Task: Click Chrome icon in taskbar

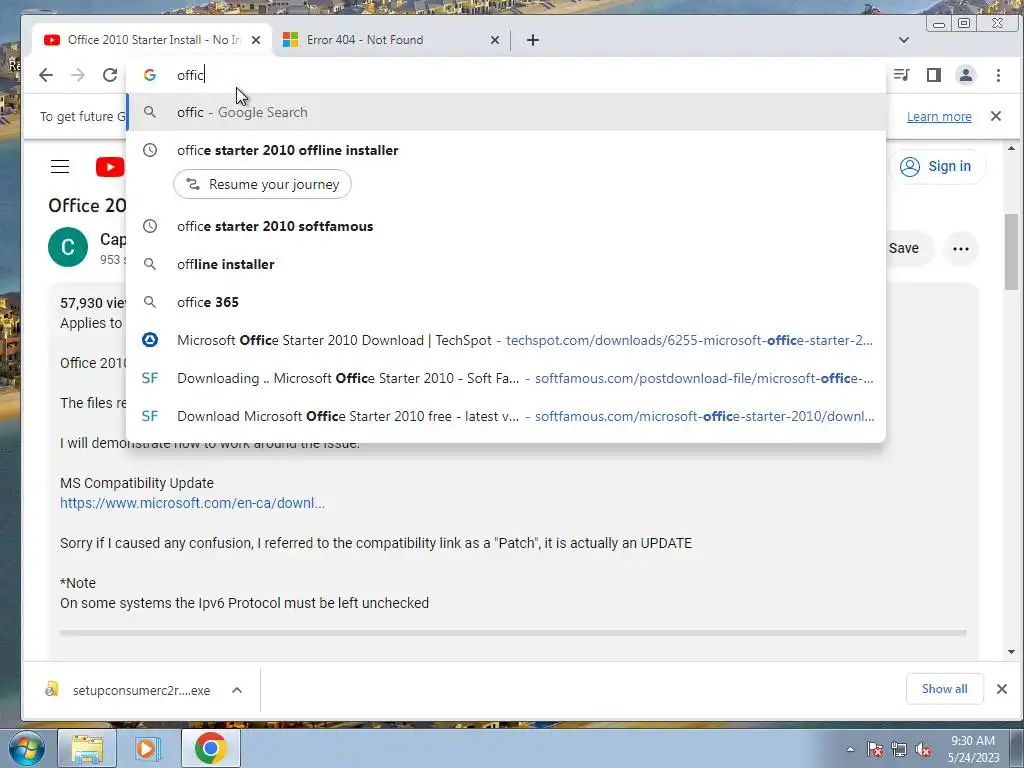Action: (210, 748)
